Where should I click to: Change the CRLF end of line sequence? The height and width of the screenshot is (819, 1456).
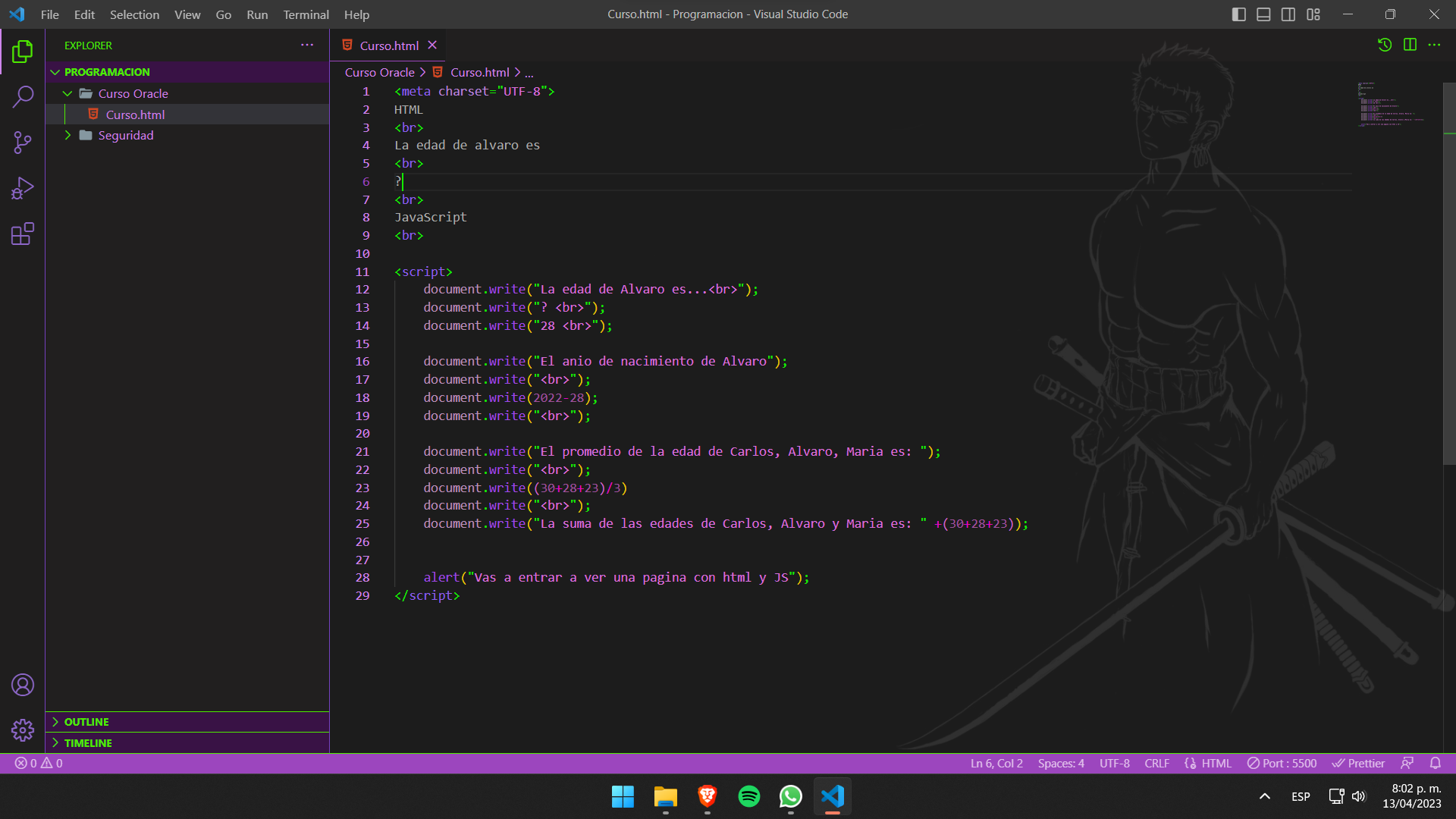(x=1157, y=764)
